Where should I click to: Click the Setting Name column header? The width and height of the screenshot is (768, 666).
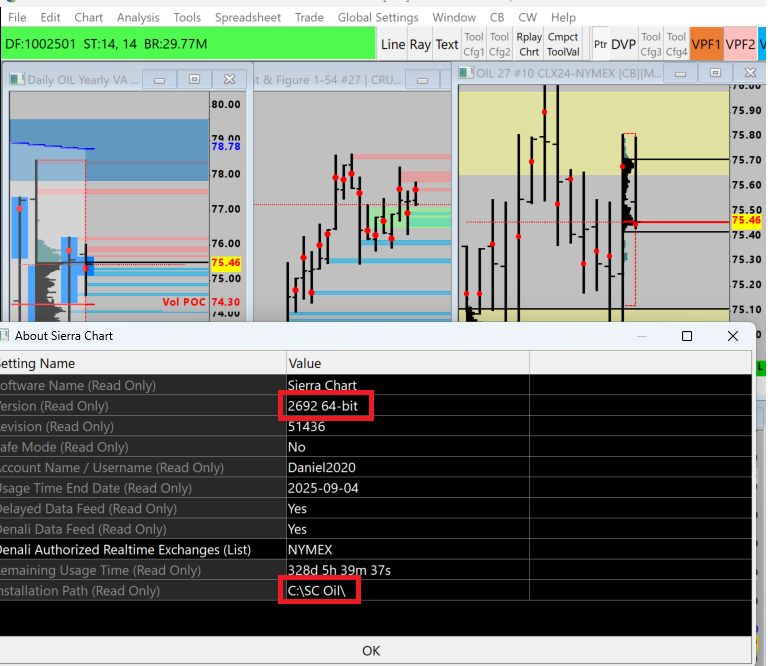click(143, 363)
